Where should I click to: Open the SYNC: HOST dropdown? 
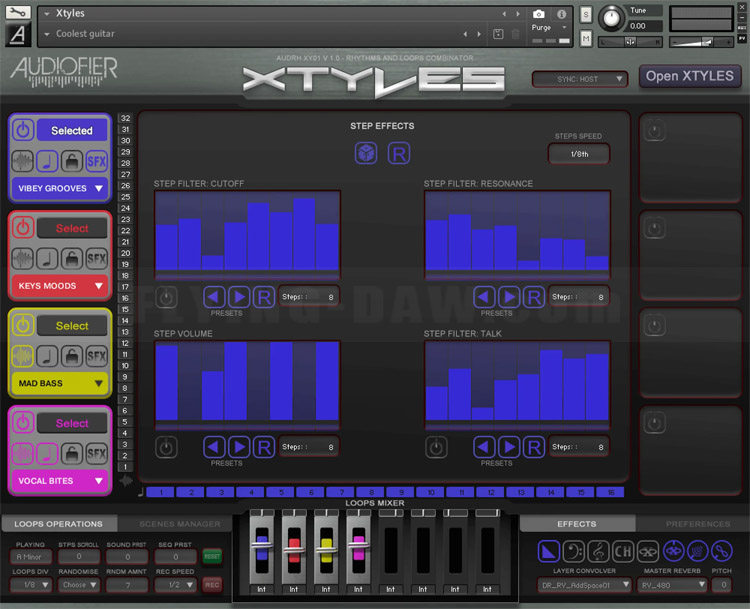tap(580, 79)
